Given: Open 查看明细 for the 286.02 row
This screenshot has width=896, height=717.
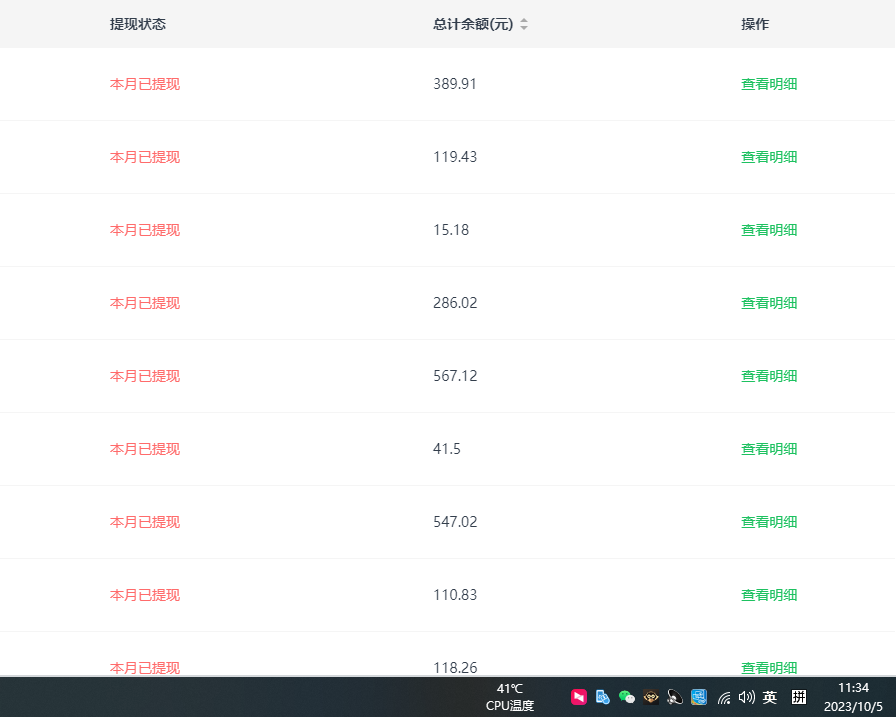Looking at the screenshot, I should 769,303.
